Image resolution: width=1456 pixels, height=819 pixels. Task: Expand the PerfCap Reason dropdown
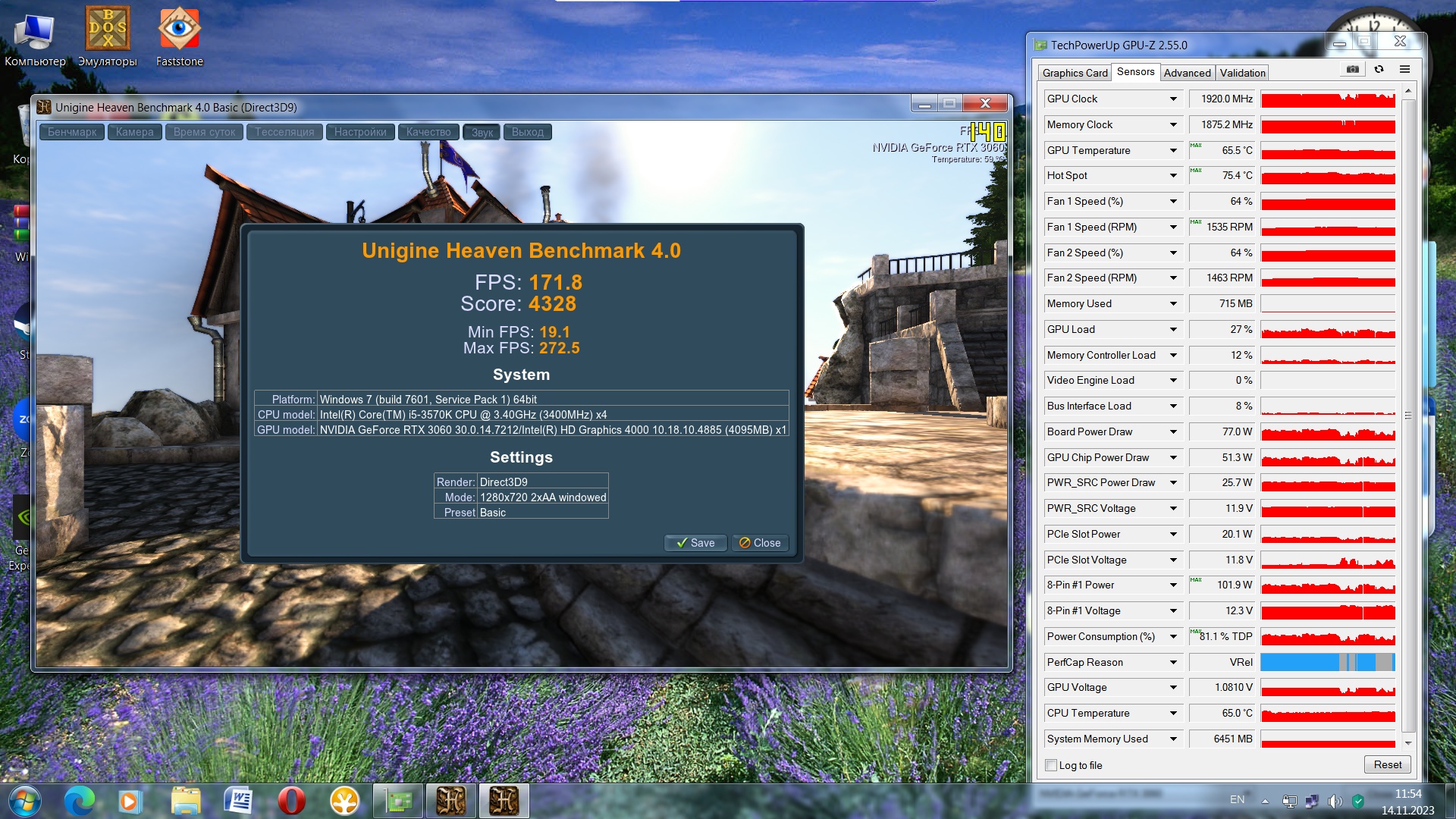click(1173, 662)
